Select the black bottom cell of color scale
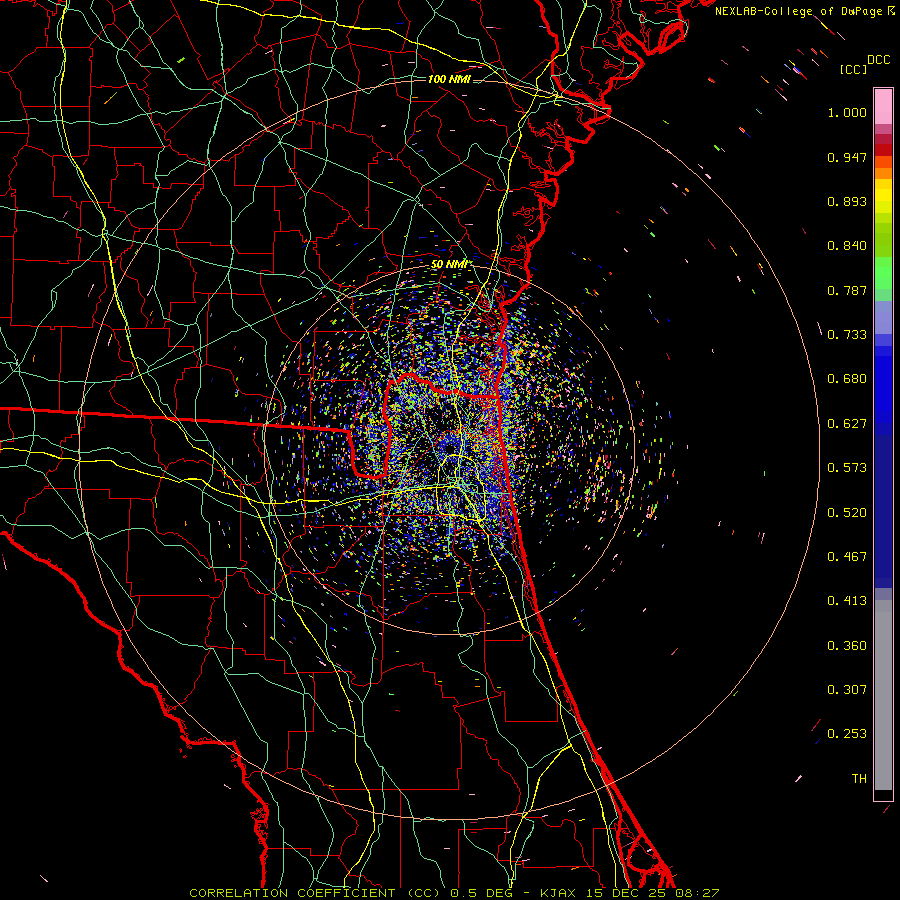Screen dimensions: 900x900 click(883, 794)
